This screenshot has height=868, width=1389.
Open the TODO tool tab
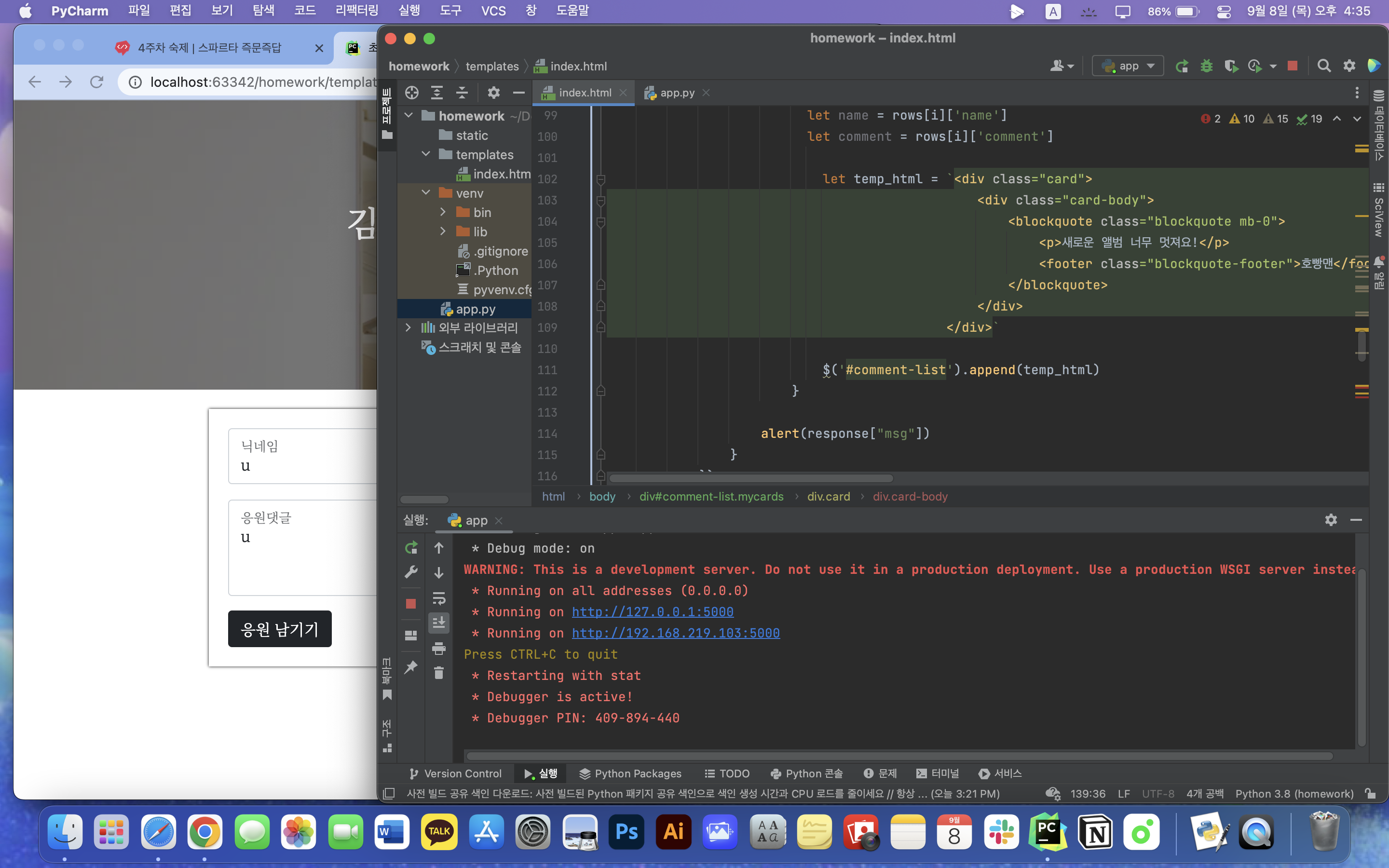(x=727, y=773)
